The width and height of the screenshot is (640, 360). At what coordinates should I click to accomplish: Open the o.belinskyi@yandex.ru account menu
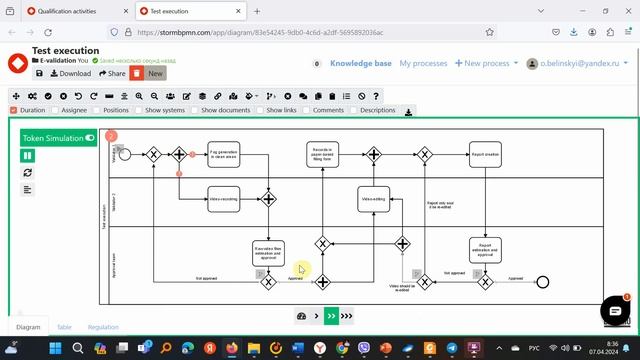(577, 64)
